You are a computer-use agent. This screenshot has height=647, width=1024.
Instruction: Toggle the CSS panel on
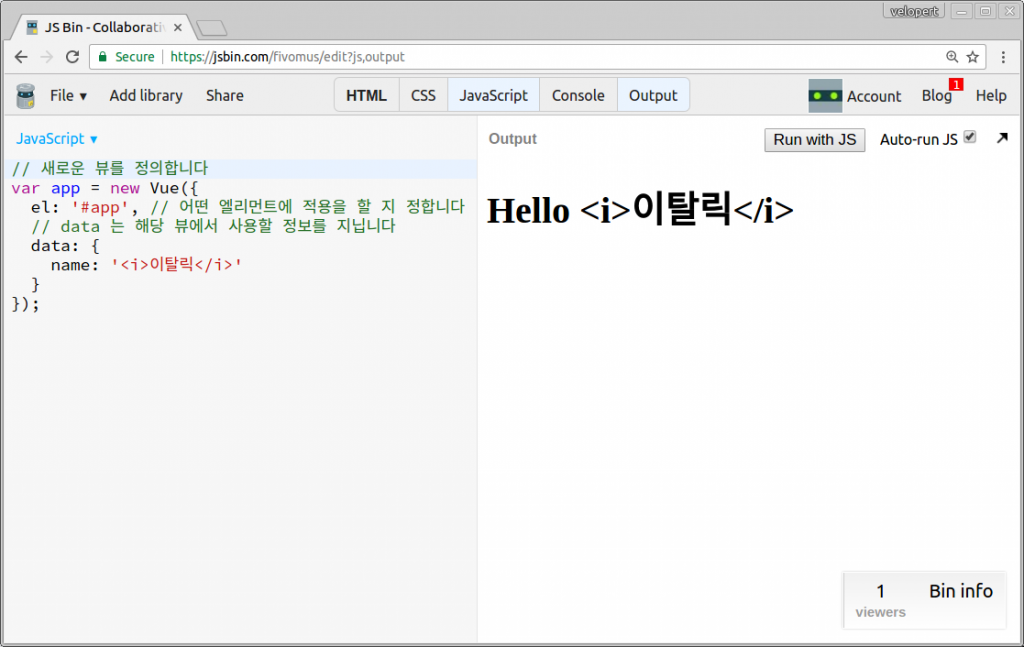(x=422, y=95)
